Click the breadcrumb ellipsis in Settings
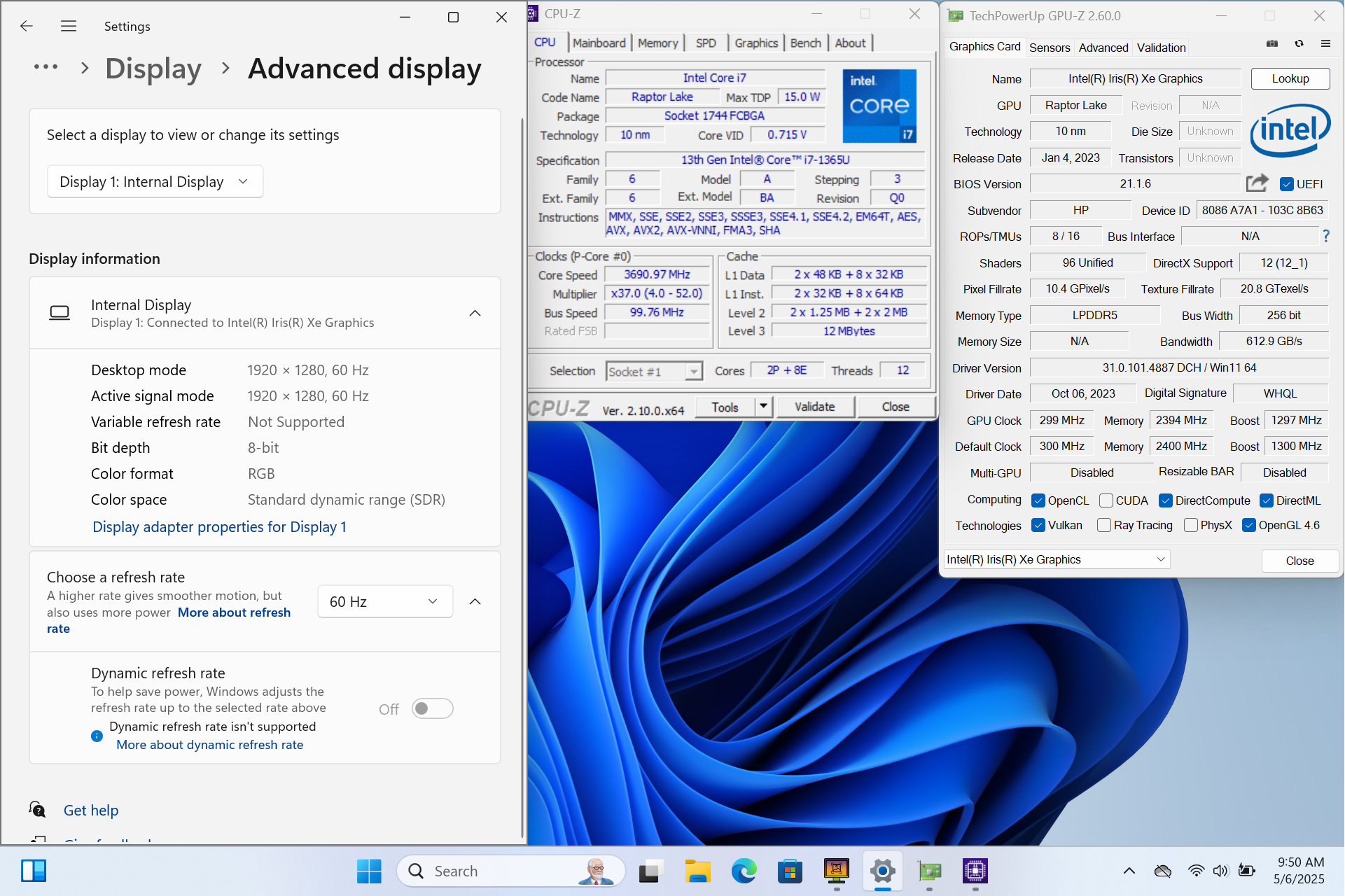The width and height of the screenshot is (1345, 896). pyautogui.click(x=46, y=67)
